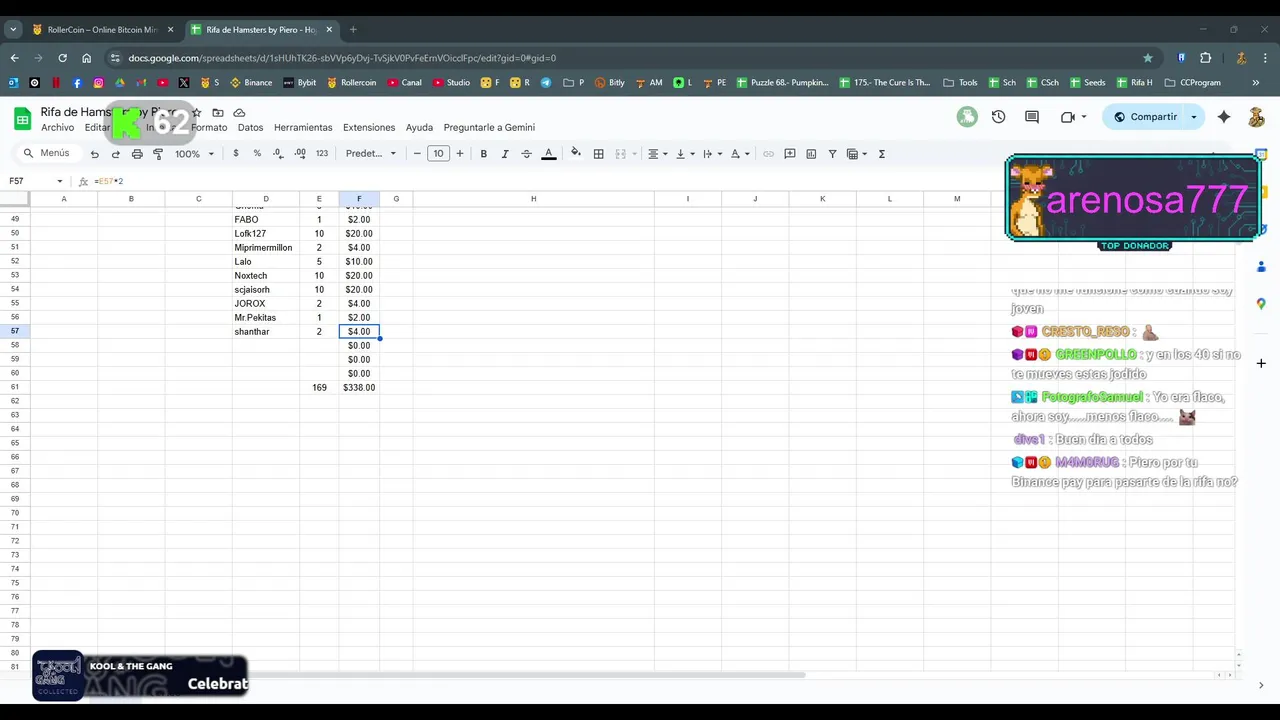Image resolution: width=1280 pixels, height=720 pixels.
Task: Open the Compartir dropdown arrow
Action: [1193, 117]
